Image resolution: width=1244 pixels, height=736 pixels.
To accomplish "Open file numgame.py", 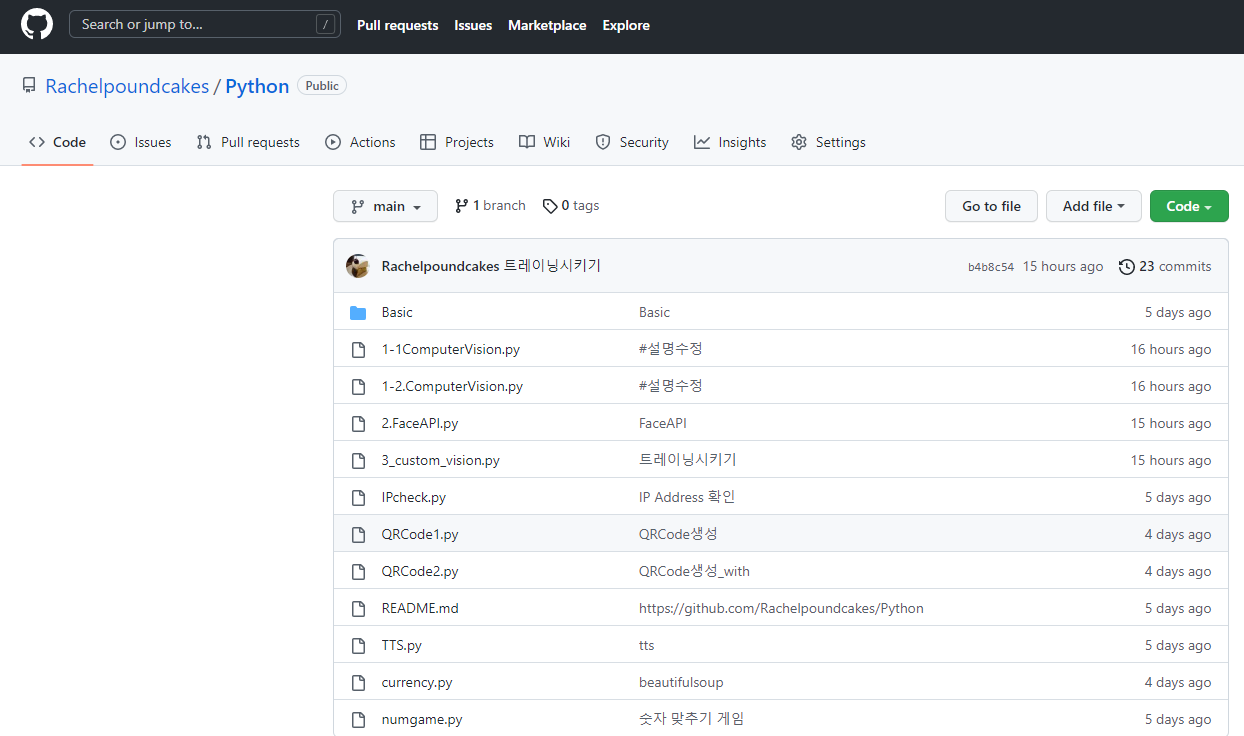I will [422, 720].
